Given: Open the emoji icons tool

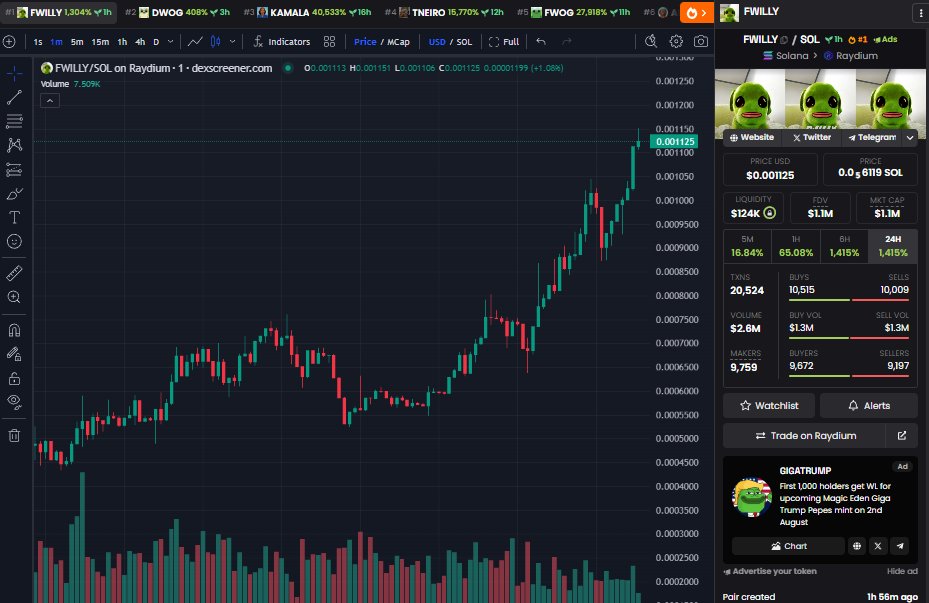Looking at the screenshot, I should pos(14,242).
